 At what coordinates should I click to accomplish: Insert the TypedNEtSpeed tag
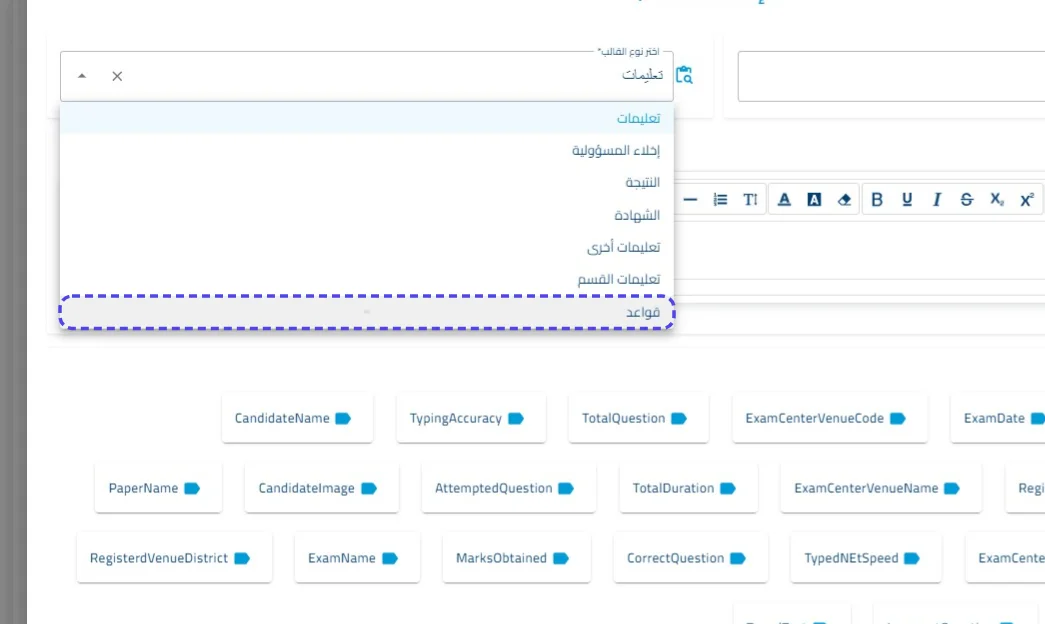(x=866, y=558)
